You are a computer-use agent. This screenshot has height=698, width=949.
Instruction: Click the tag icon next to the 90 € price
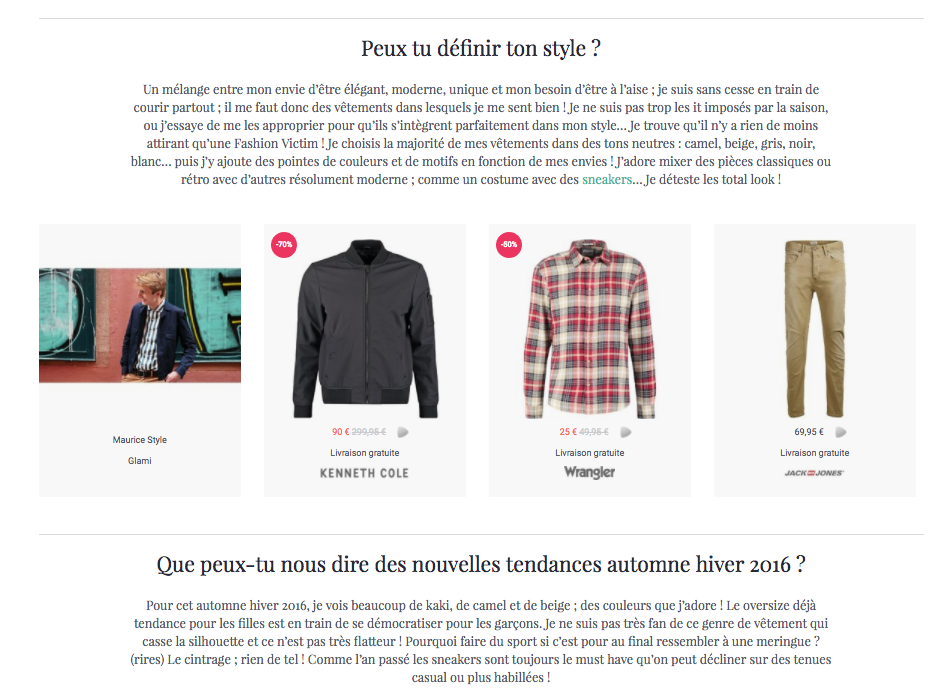pos(403,432)
